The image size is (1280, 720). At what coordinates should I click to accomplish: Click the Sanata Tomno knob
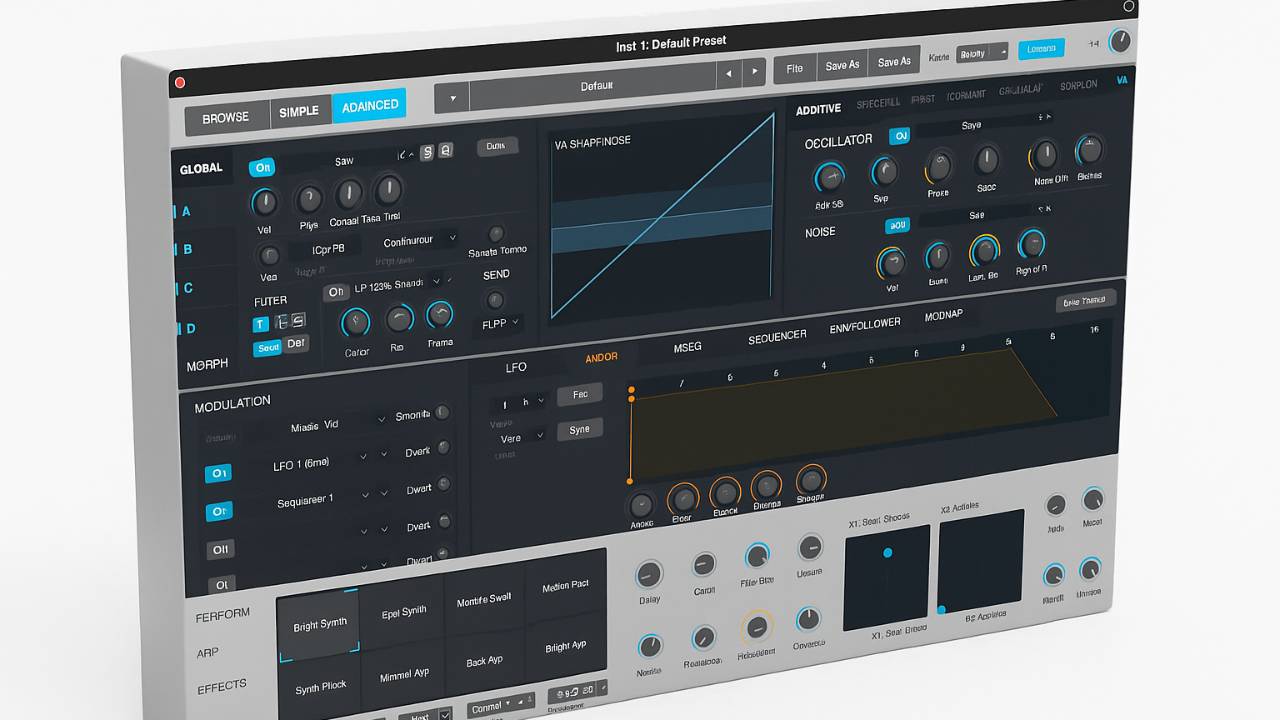pyautogui.click(x=496, y=233)
